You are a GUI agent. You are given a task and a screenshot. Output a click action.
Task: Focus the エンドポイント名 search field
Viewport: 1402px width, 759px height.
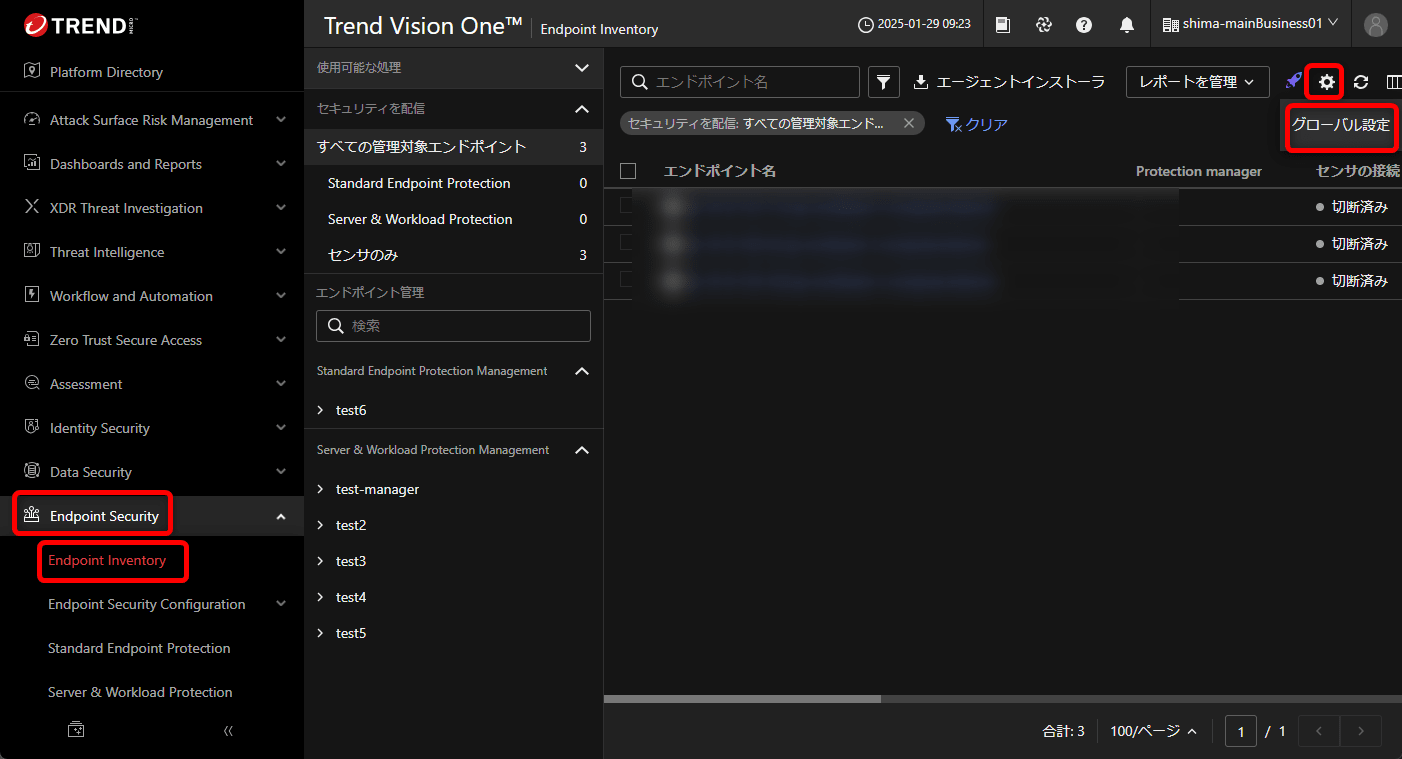point(740,82)
